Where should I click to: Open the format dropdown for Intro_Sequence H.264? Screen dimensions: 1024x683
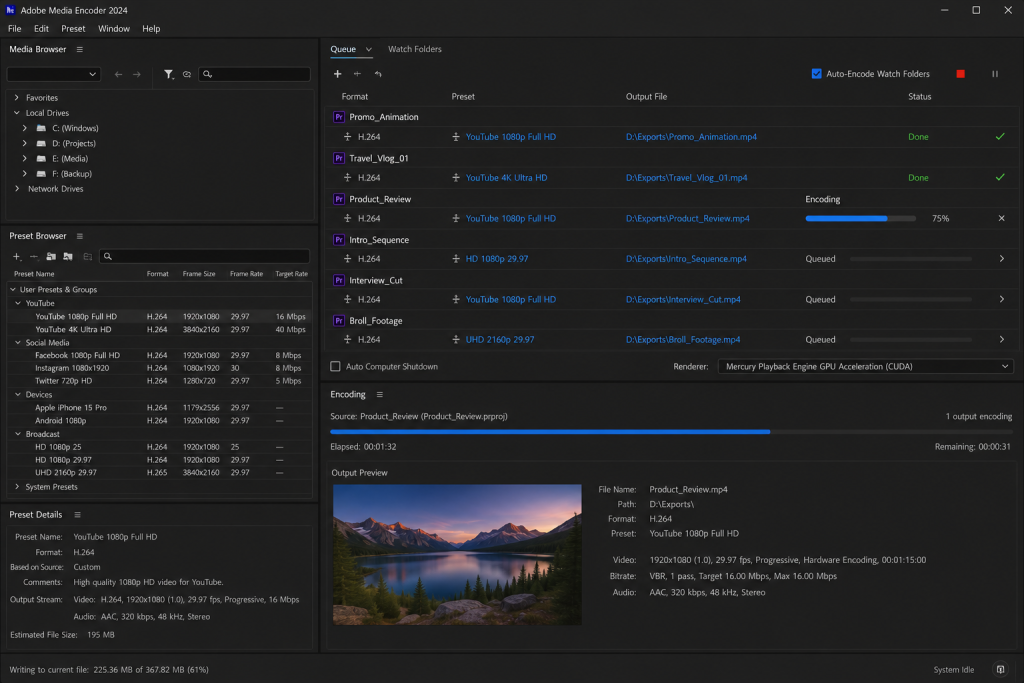tap(347, 259)
